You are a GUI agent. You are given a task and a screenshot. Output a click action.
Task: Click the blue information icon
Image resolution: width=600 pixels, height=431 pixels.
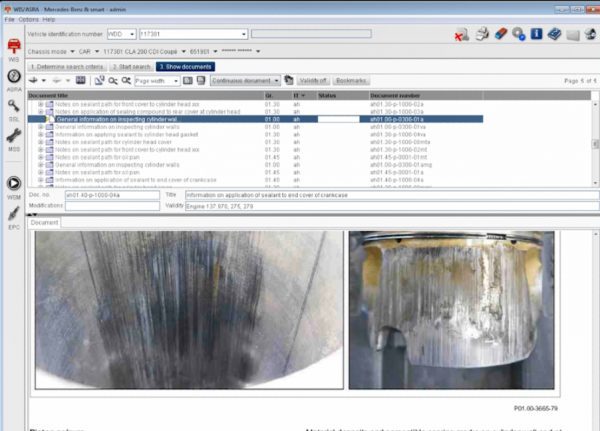536,34
